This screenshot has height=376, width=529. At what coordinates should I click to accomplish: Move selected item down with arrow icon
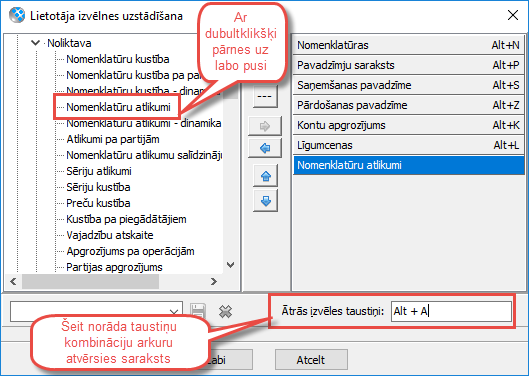click(x=266, y=201)
